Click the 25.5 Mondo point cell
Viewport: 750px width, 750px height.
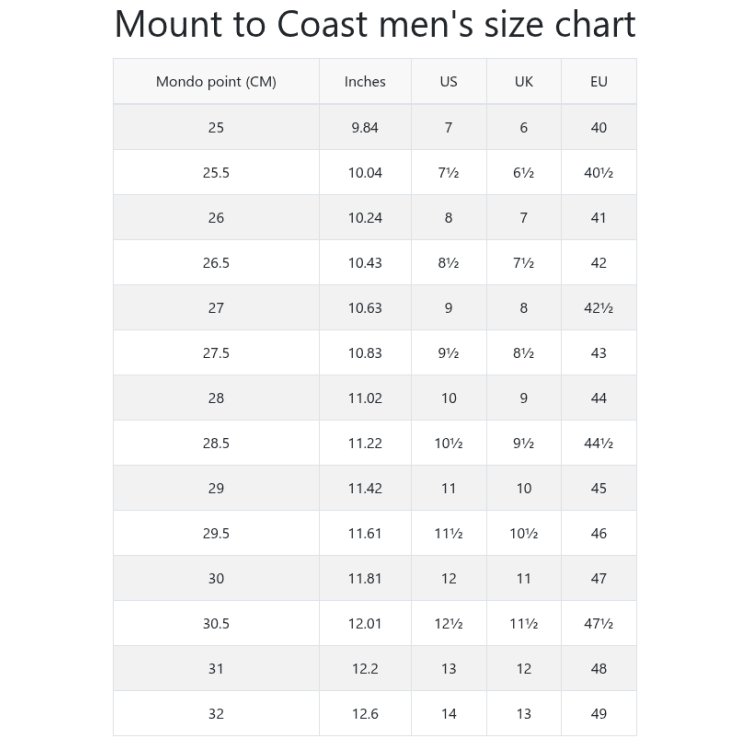click(x=216, y=172)
